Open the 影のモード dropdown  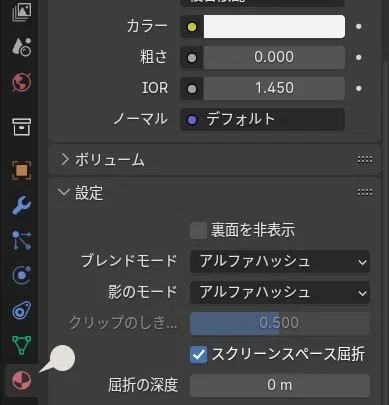tap(280, 293)
